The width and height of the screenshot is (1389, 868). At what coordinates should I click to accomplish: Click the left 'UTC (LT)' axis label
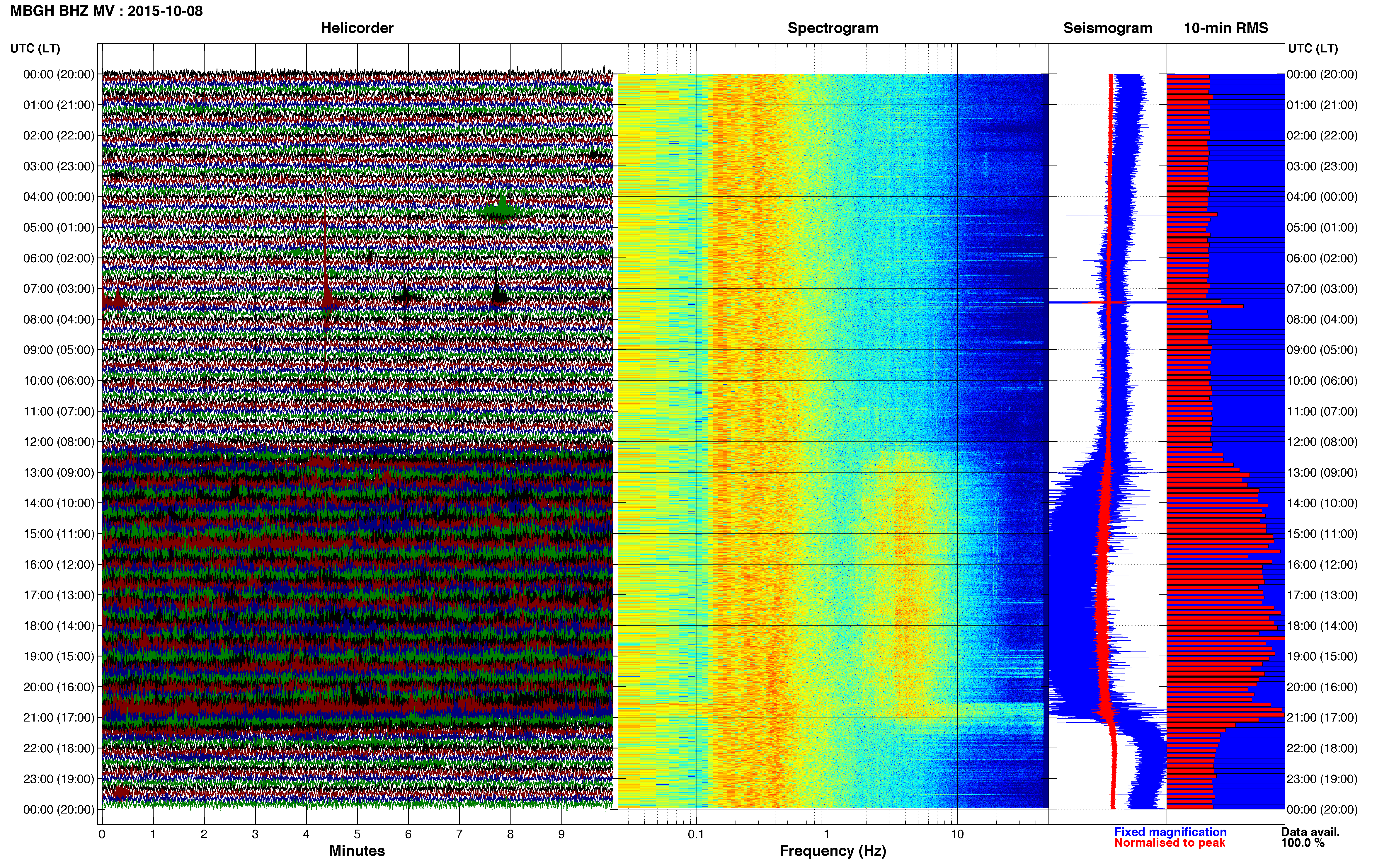point(35,48)
